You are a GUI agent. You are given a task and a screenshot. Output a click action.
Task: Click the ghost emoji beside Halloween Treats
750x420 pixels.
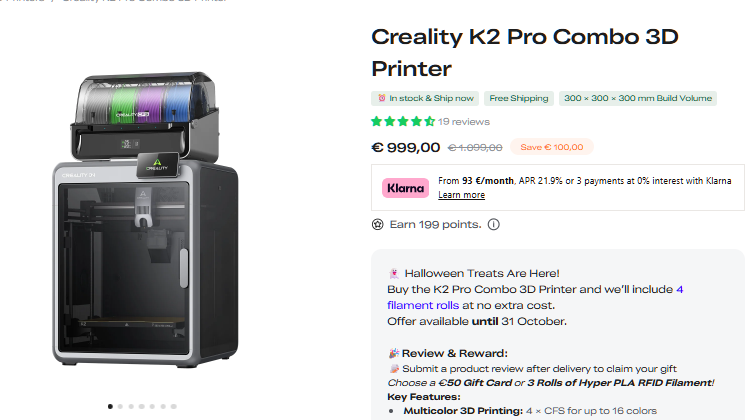392,273
